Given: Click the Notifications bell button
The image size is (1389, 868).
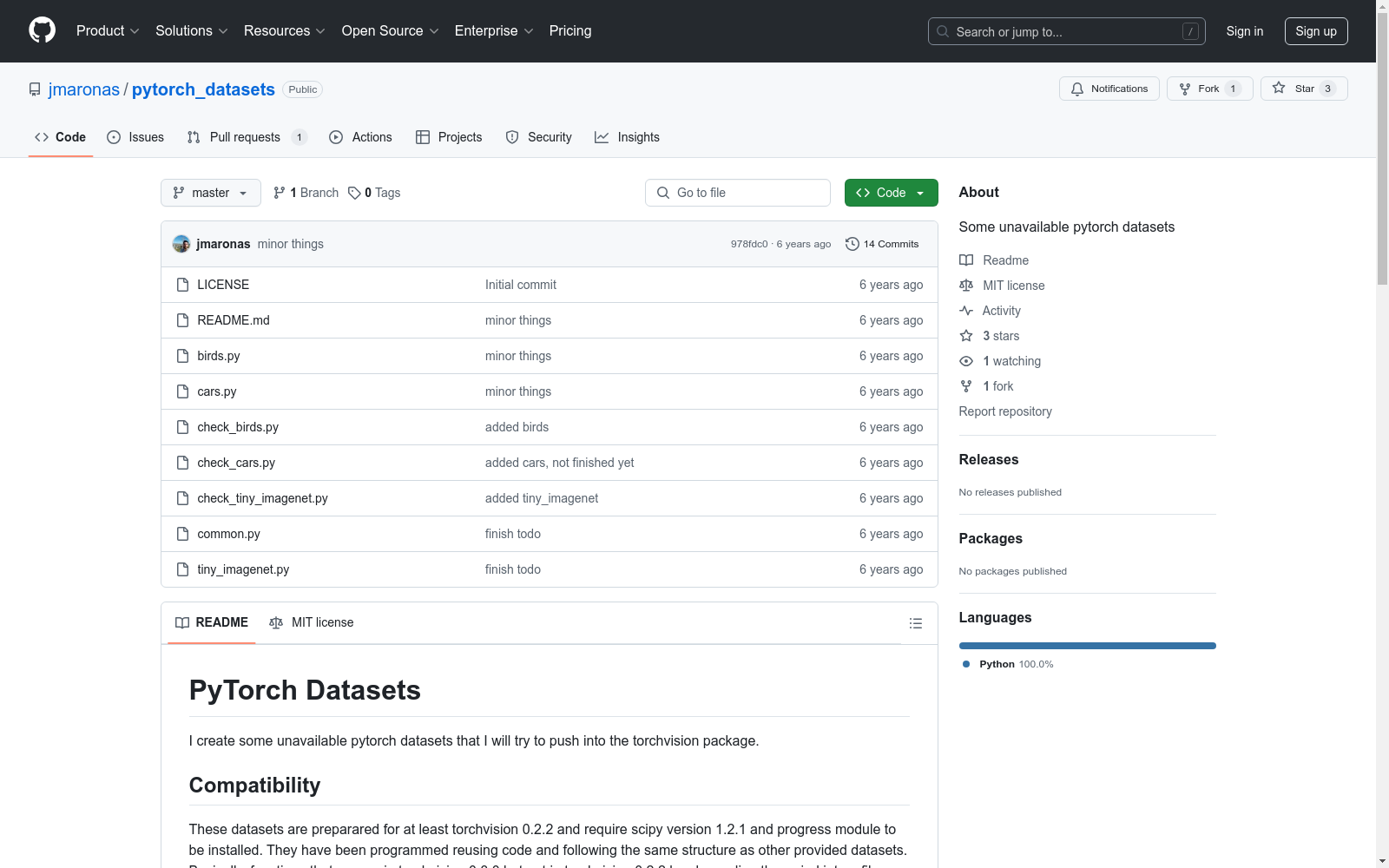Looking at the screenshot, I should pos(1109,89).
